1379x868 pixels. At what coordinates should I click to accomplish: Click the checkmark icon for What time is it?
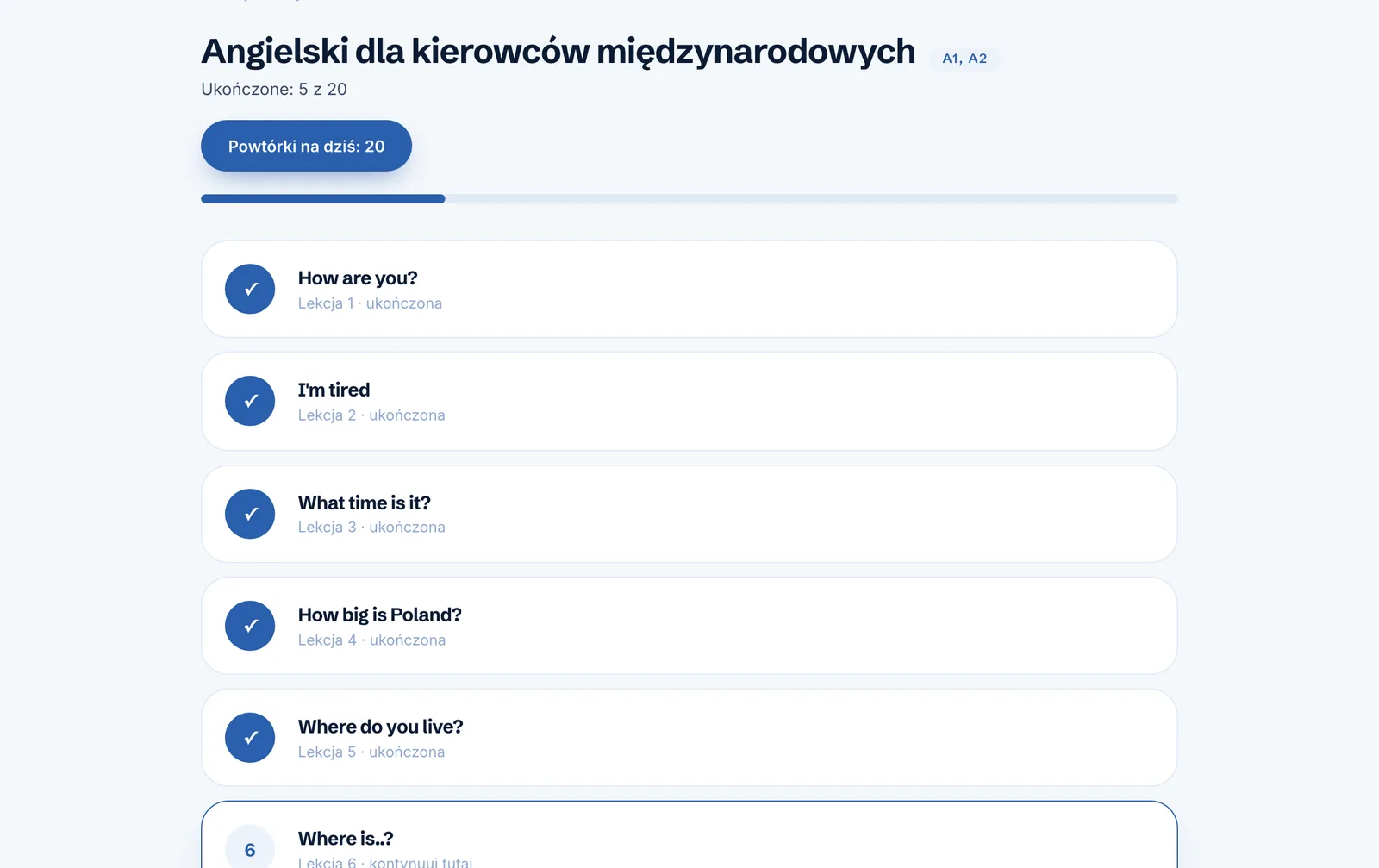pyautogui.click(x=250, y=514)
